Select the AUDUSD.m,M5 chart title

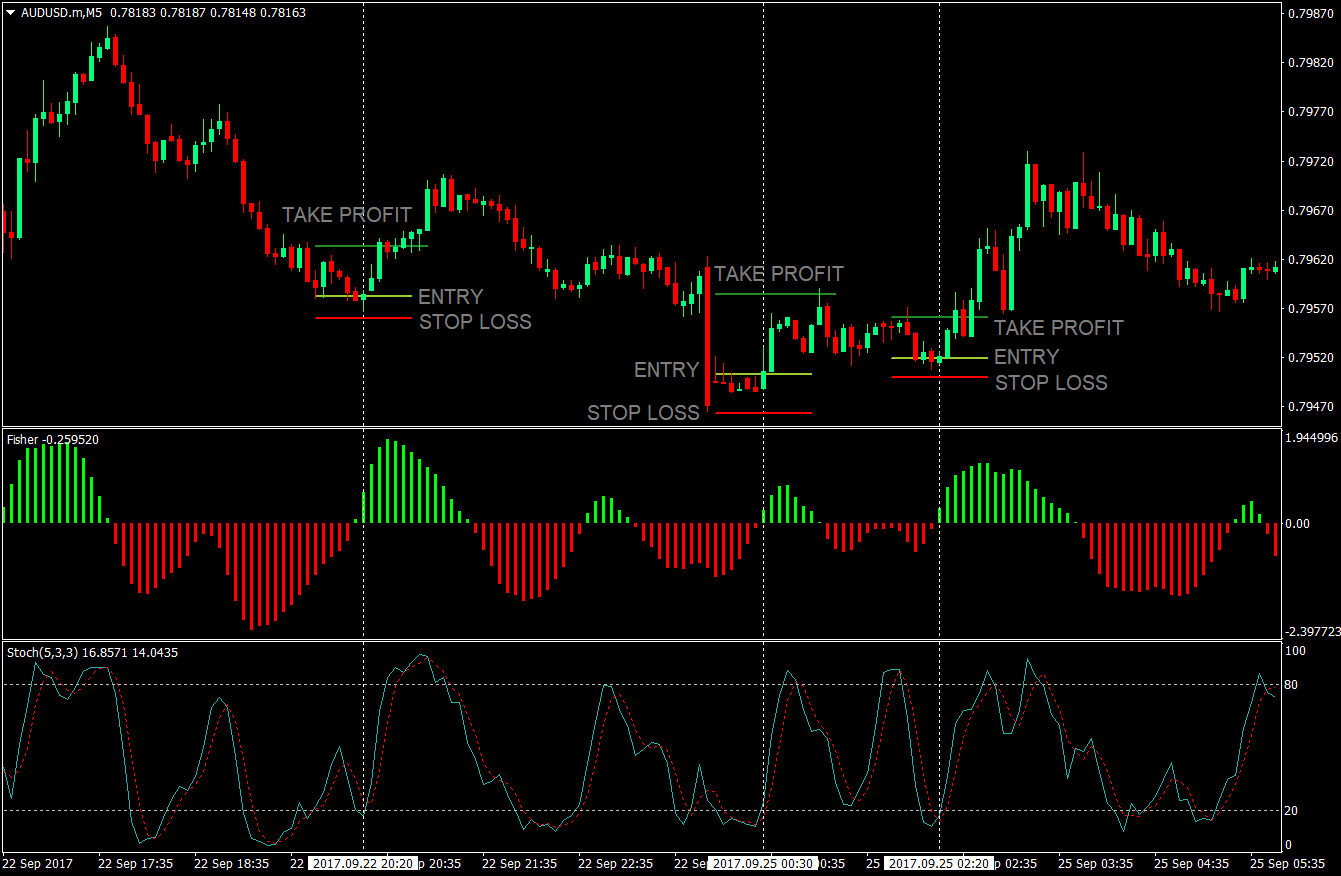pos(60,13)
